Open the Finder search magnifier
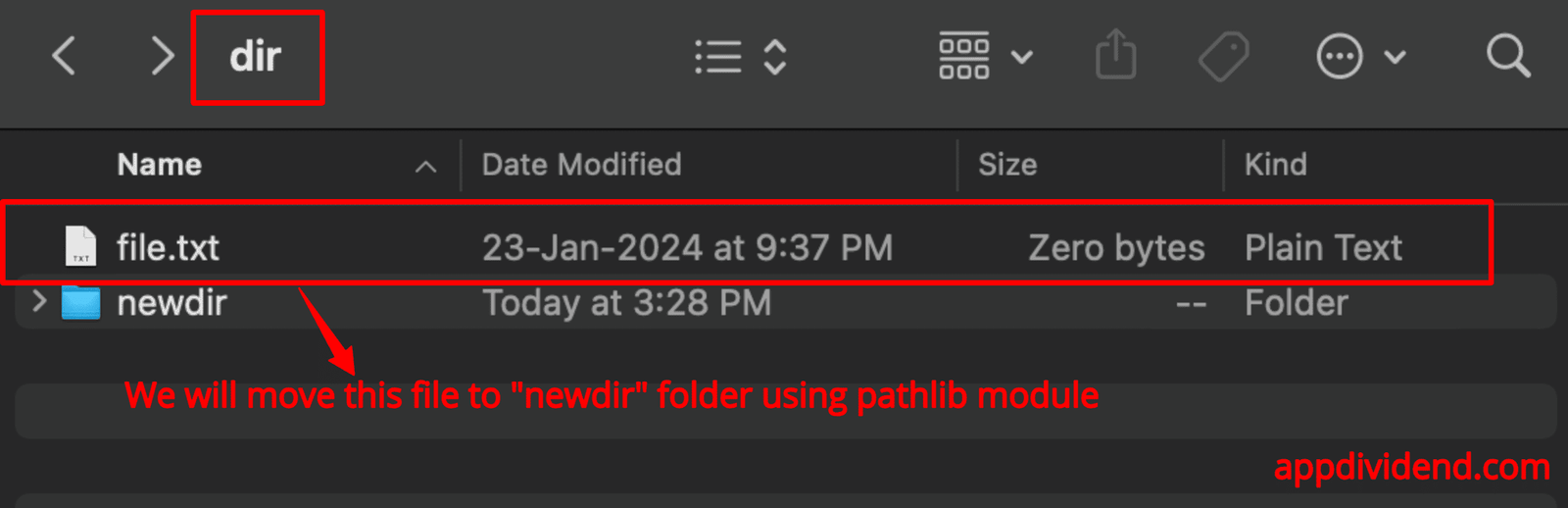Screen dimensions: 1568x508 1507,56
